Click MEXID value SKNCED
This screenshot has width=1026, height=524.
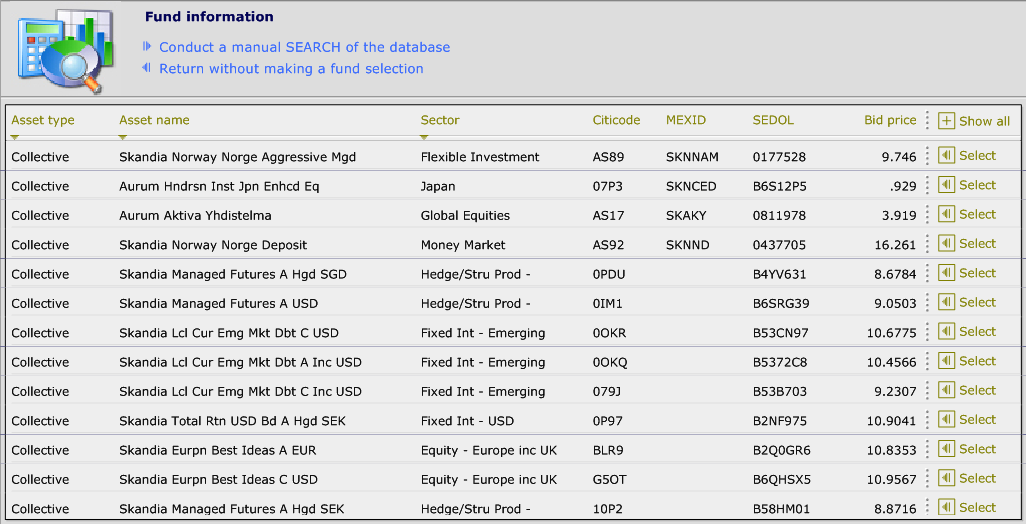pos(691,186)
